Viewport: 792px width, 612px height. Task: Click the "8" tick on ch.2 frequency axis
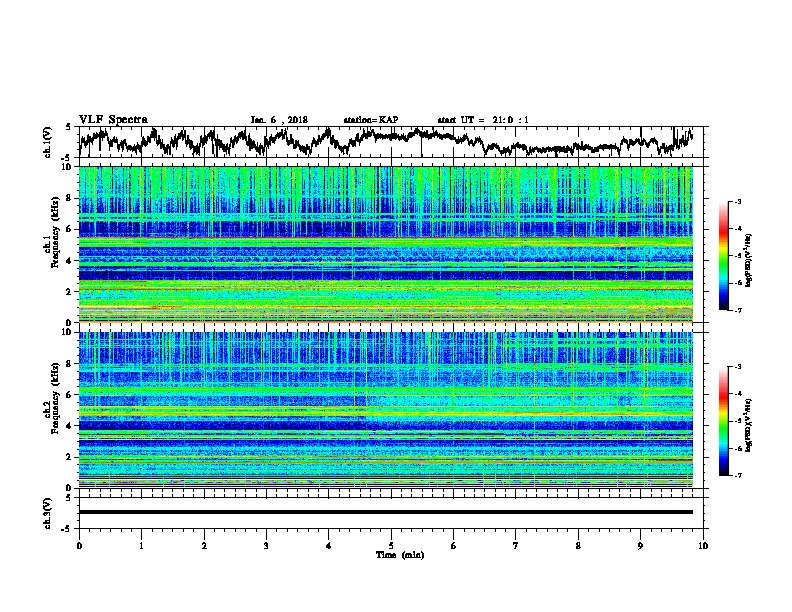pos(70,364)
